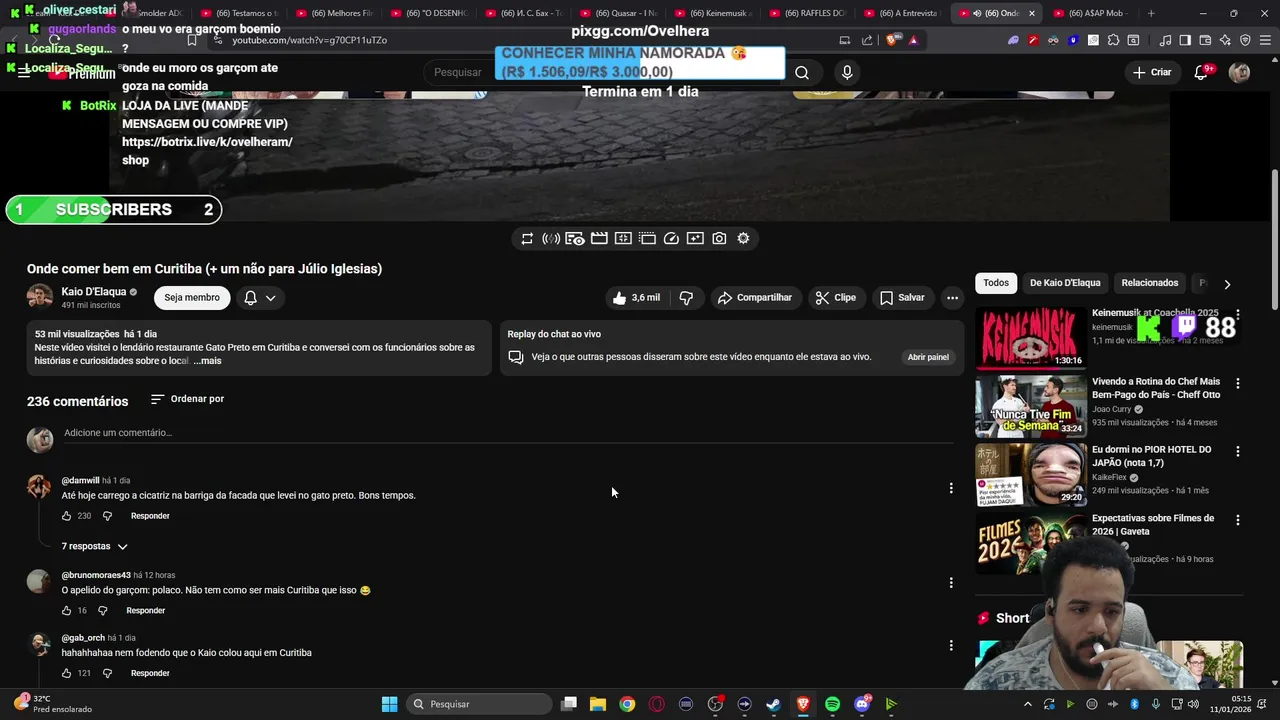The image size is (1280, 720).
Task: Open a new browser tab with plus
Action: [1151, 14]
